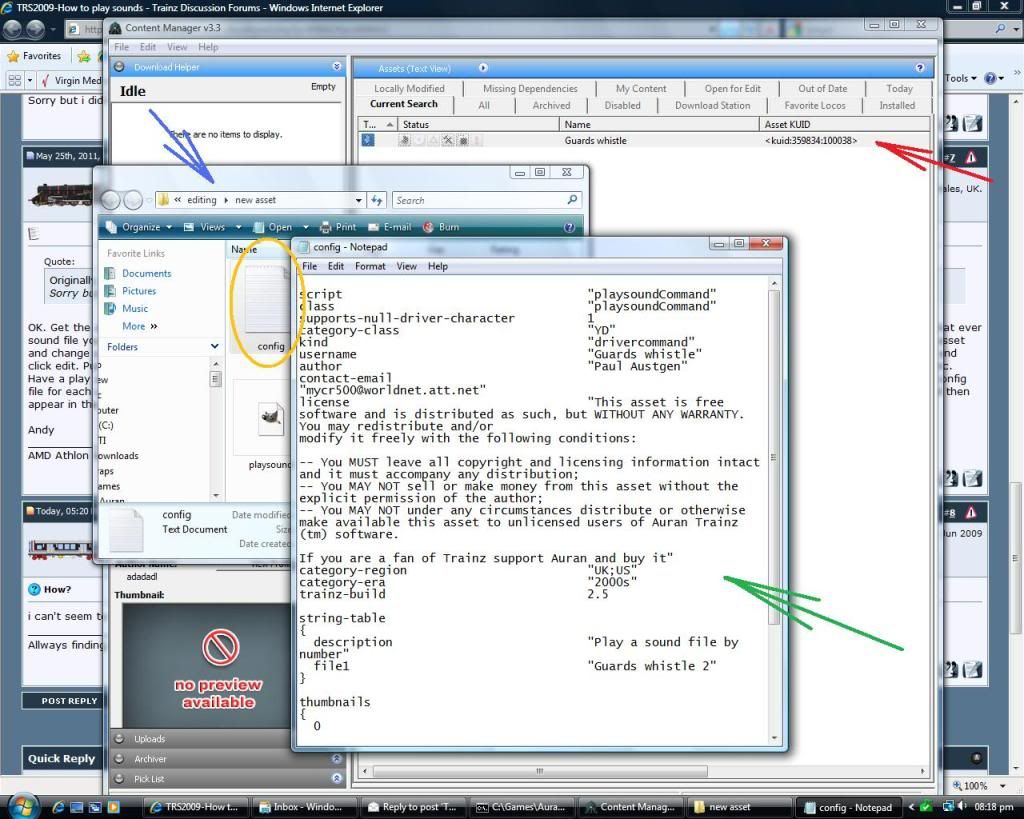Click Burn in Explorer toolbar
Image resolution: width=1024 pixels, height=819 pixels.
[441, 227]
